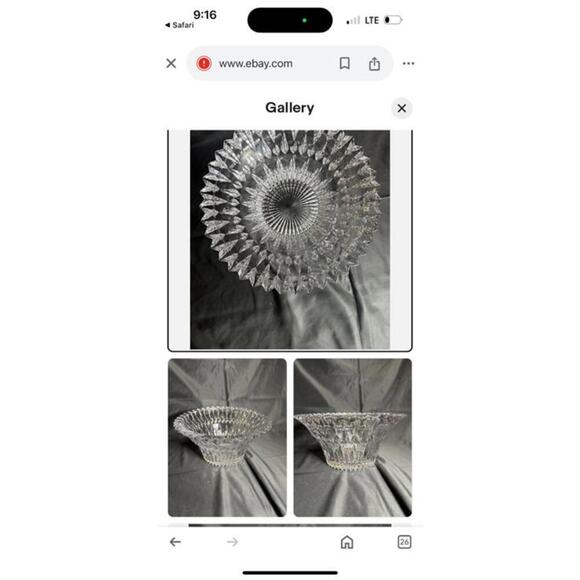Go back with the left arrow
This screenshot has height=580, width=580.
(x=175, y=542)
